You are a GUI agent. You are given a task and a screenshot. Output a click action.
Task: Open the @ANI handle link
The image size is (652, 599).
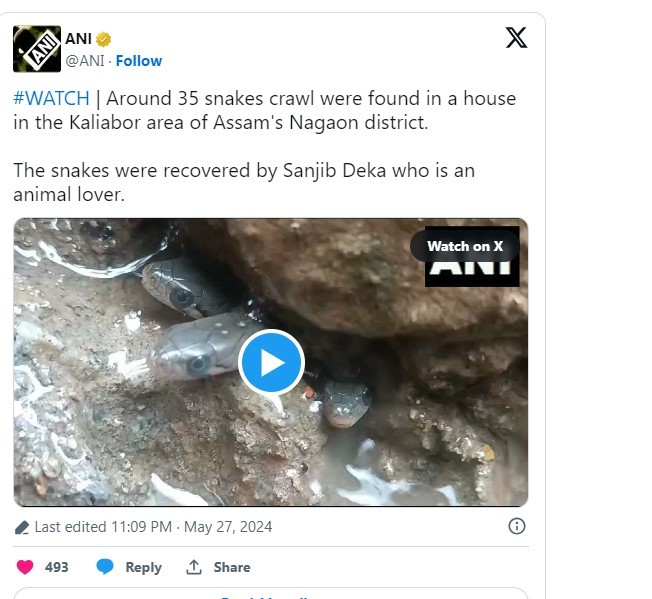click(85, 61)
